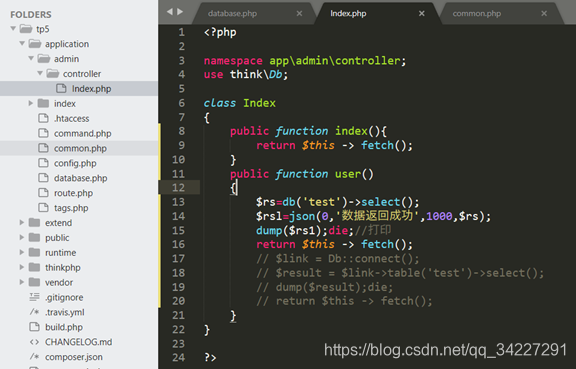This screenshot has height=369, width=576.
Task: Click the command.php file icon
Action: (43, 133)
